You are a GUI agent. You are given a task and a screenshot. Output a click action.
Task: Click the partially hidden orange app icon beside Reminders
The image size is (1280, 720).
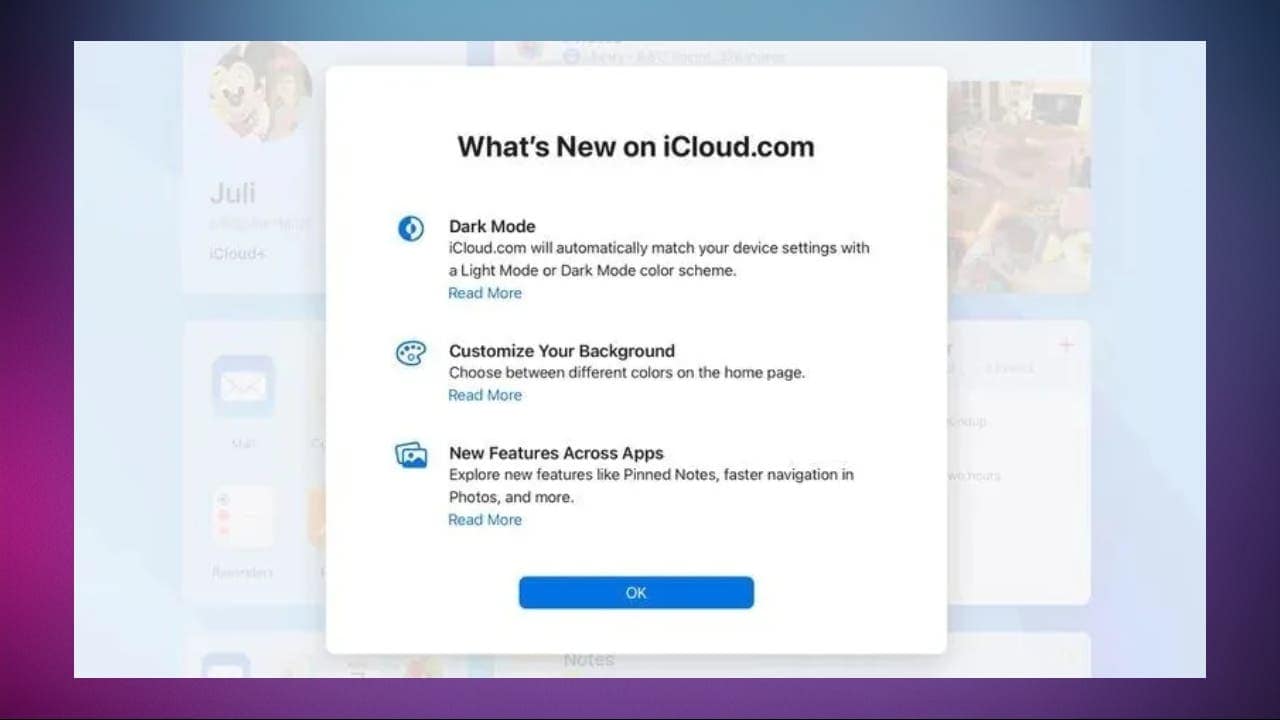(317, 517)
